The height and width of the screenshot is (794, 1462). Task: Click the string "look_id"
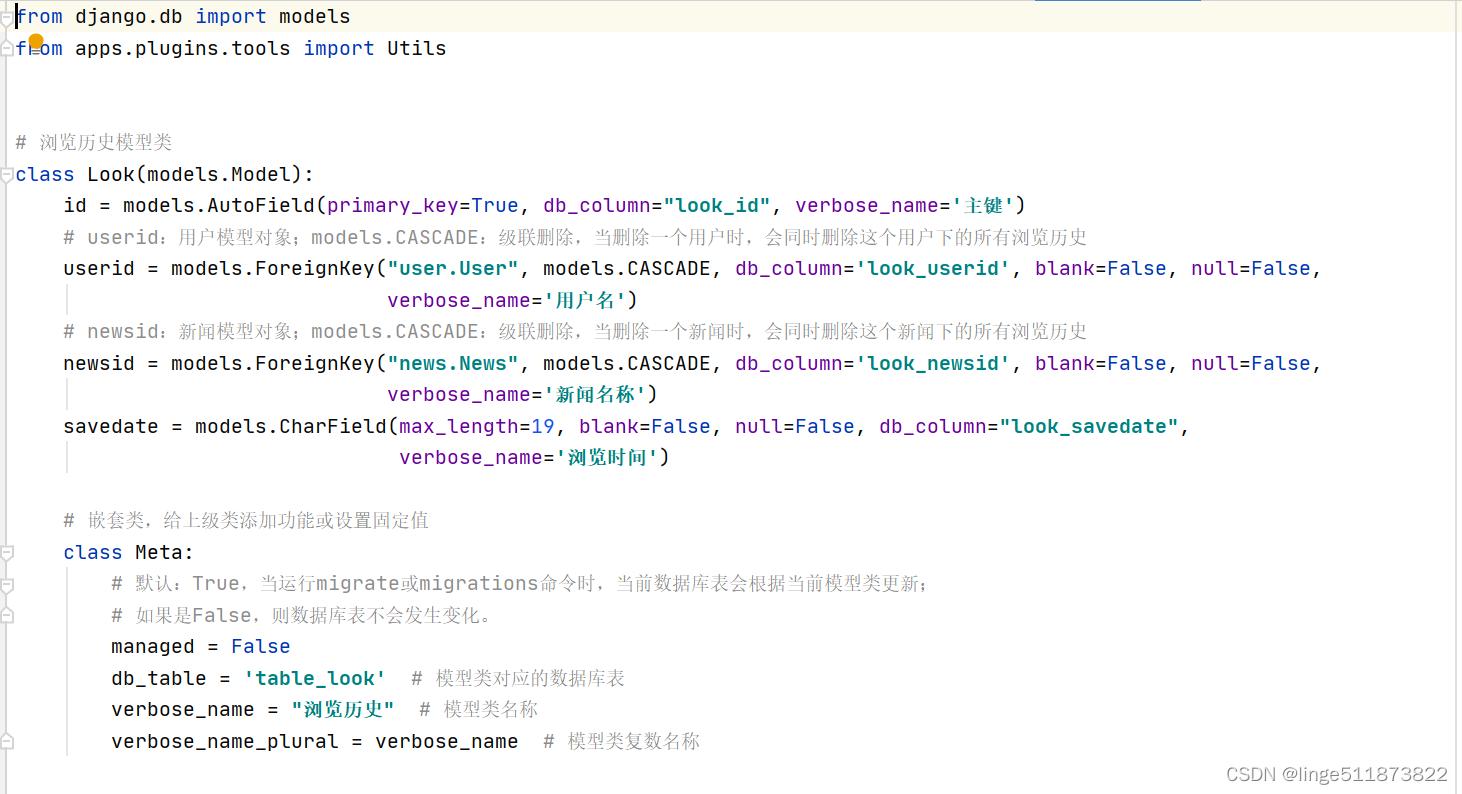717,205
